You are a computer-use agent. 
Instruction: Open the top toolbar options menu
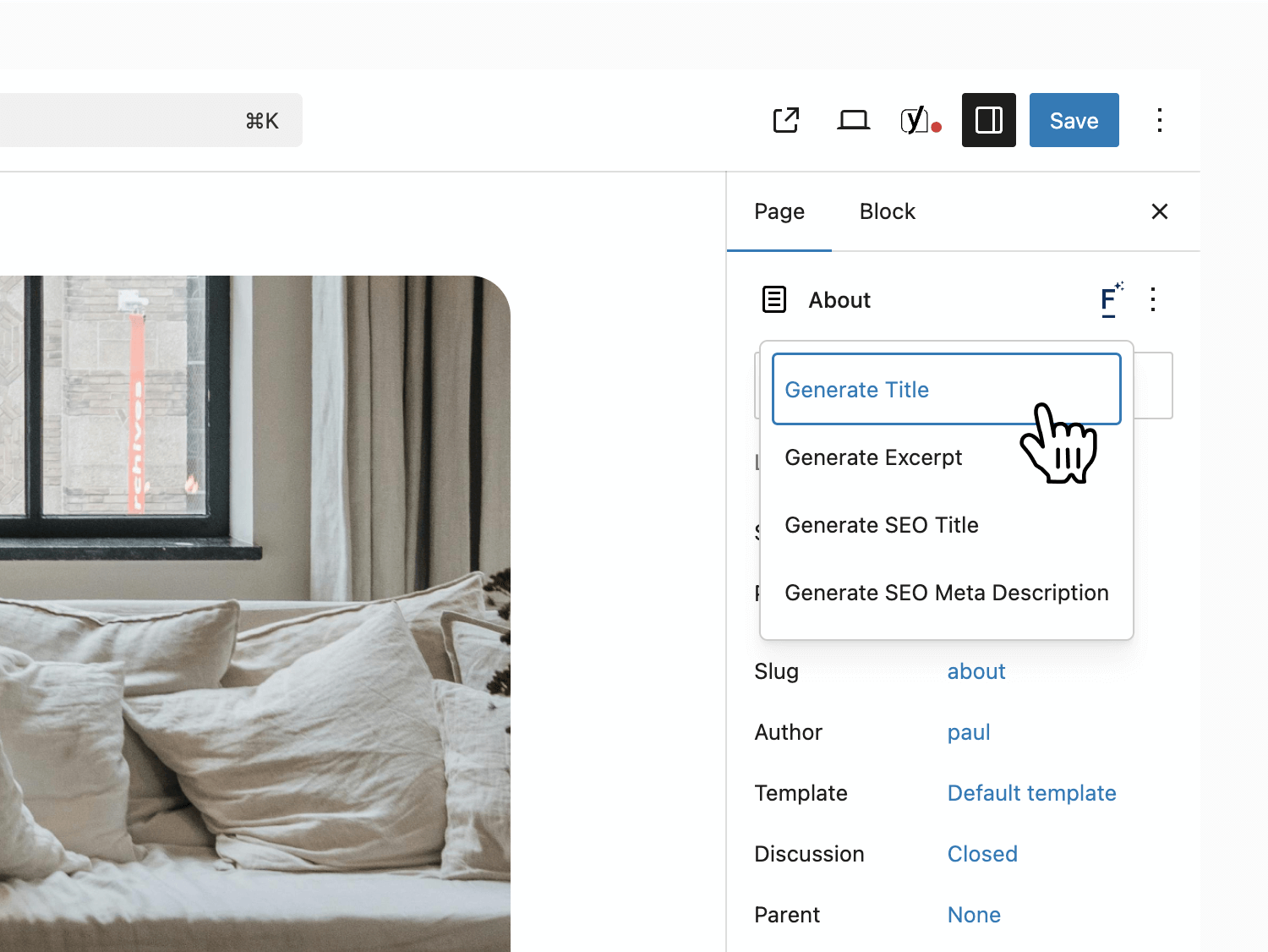pyautogui.click(x=1159, y=120)
